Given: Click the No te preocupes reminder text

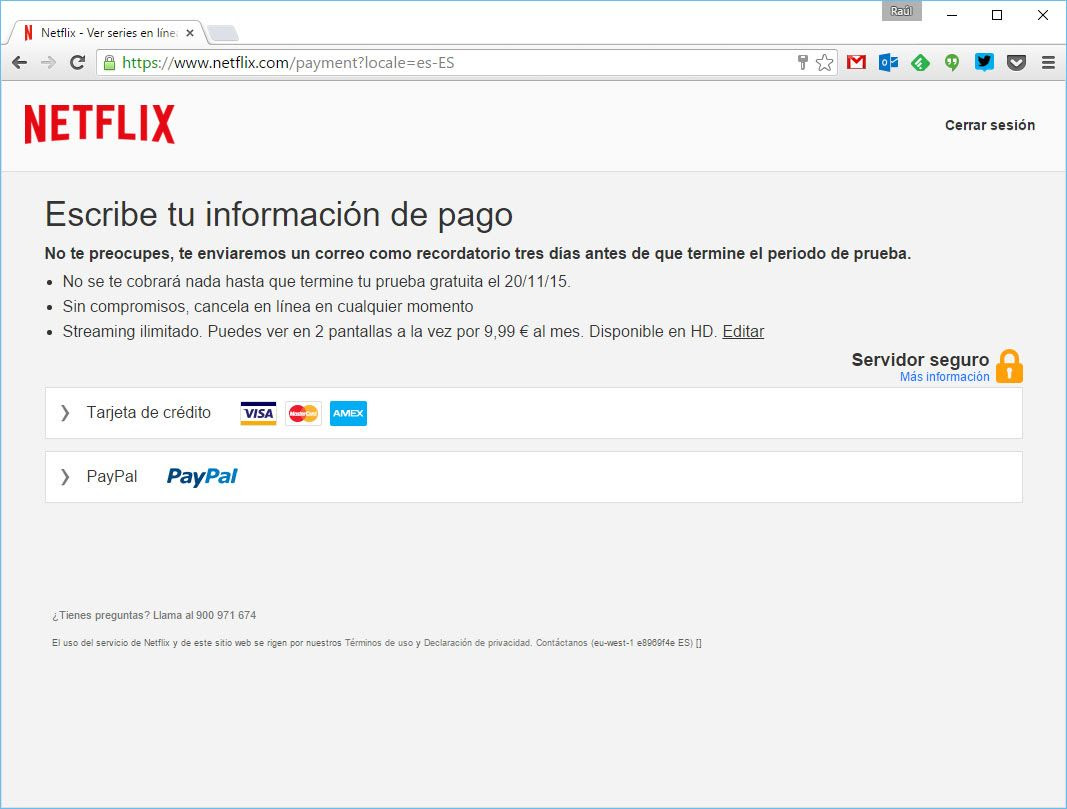Looking at the screenshot, I should coord(478,253).
